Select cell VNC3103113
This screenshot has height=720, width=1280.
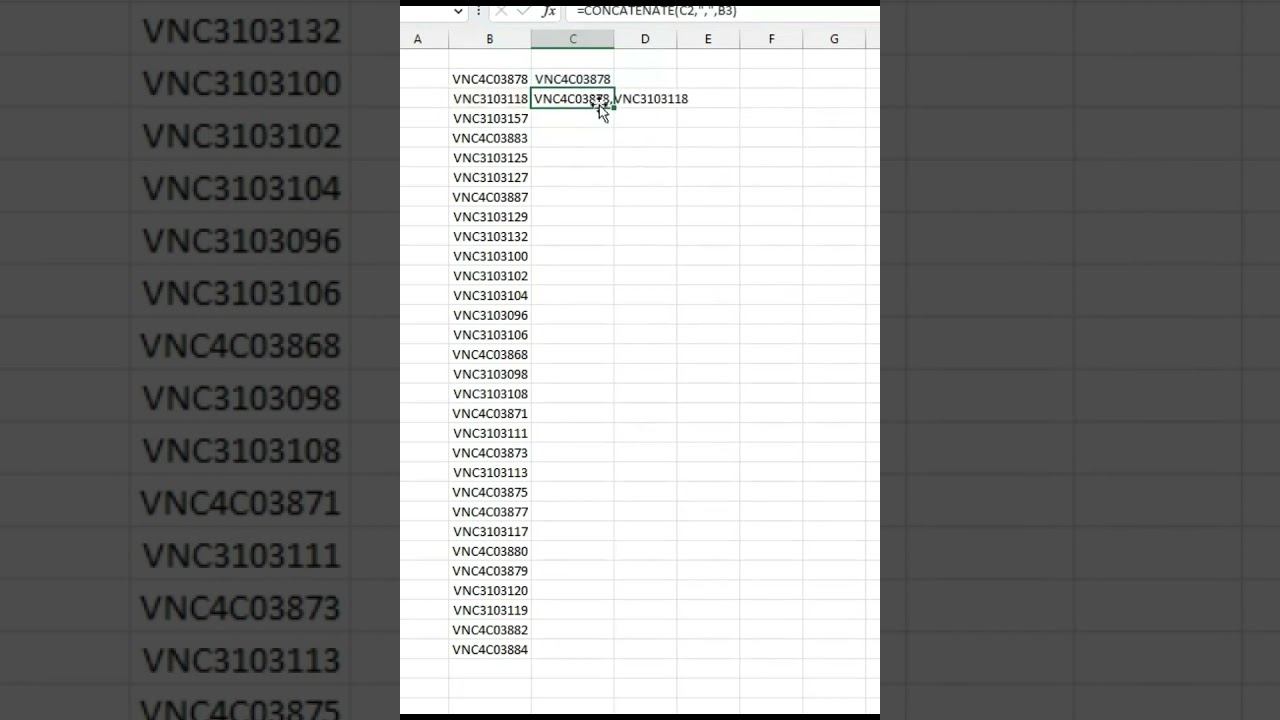490,472
